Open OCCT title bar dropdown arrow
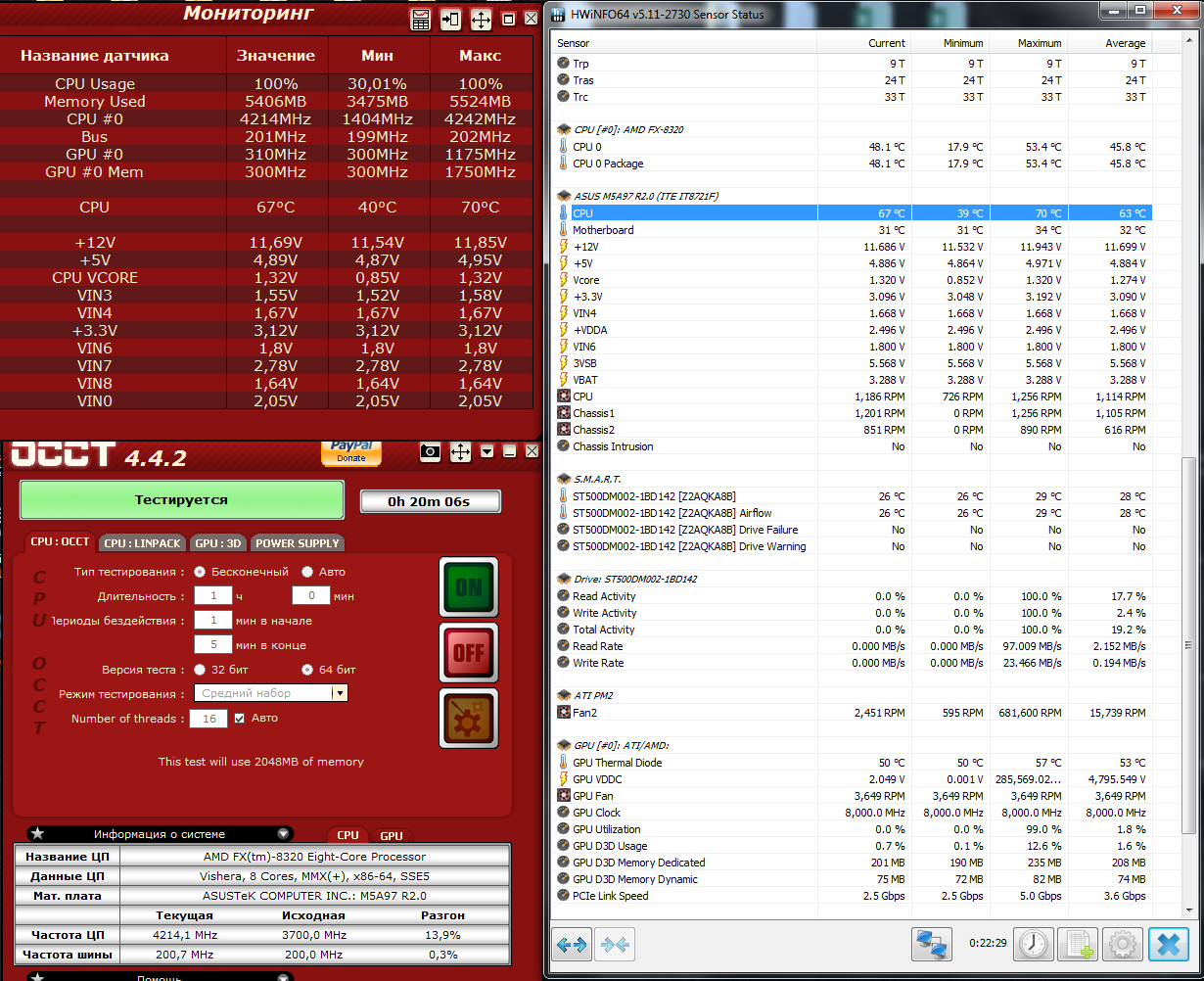This screenshot has width=1204, height=981. (x=487, y=452)
